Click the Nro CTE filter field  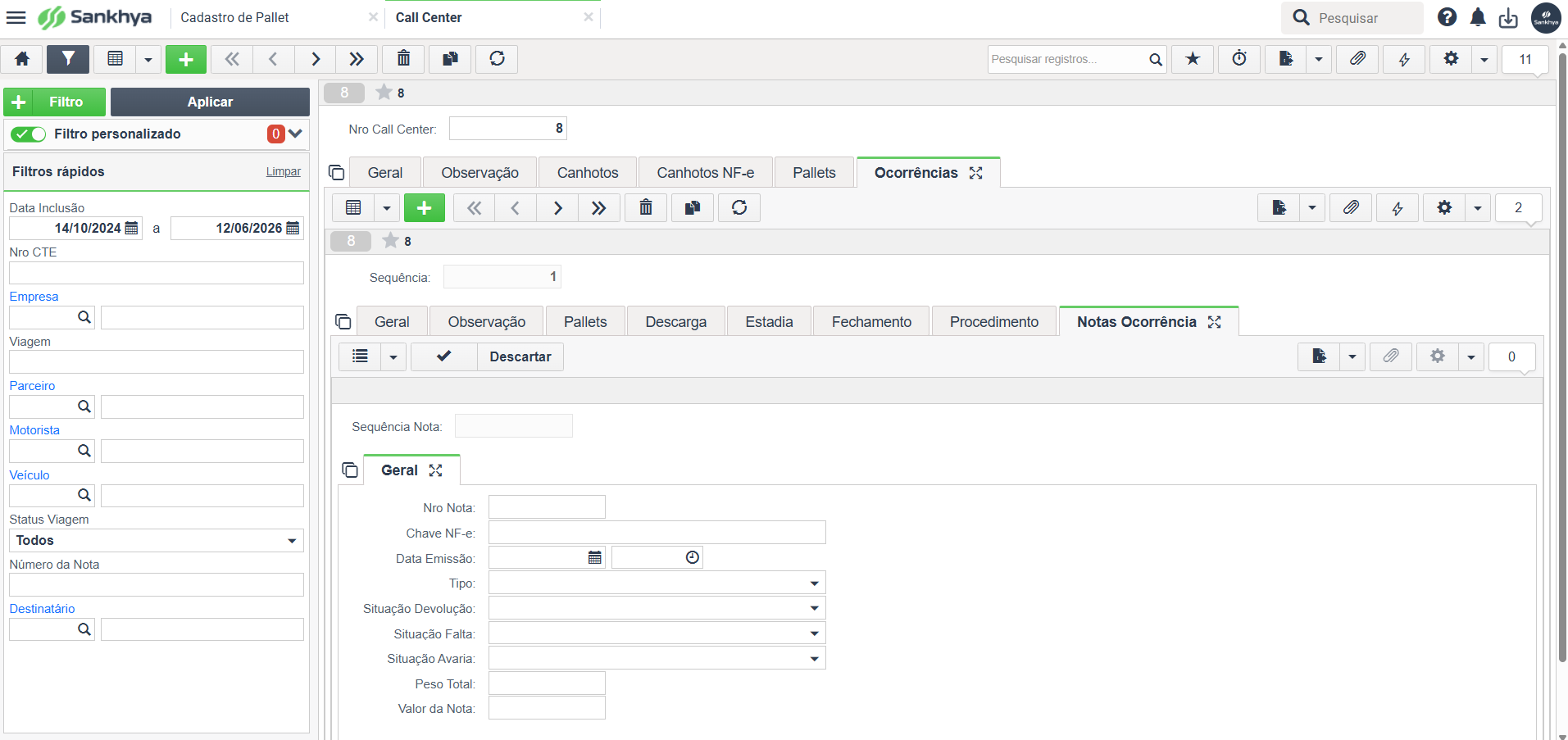[x=157, y=273]
